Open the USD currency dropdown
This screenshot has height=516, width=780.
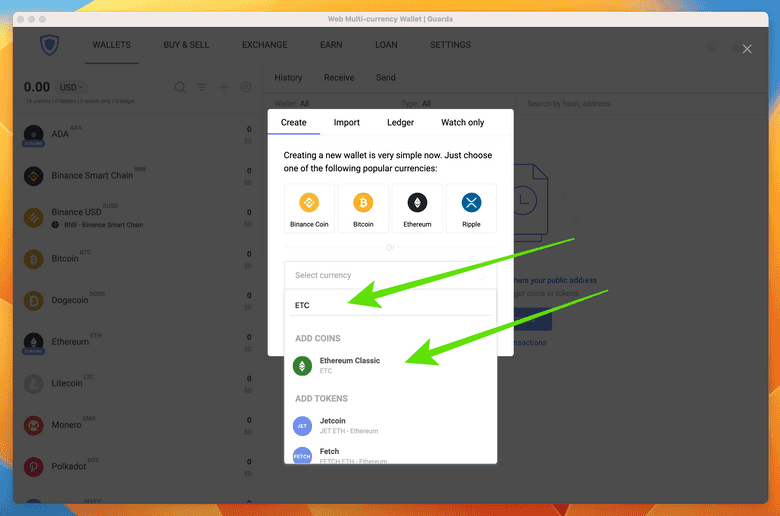click(70, 87)
